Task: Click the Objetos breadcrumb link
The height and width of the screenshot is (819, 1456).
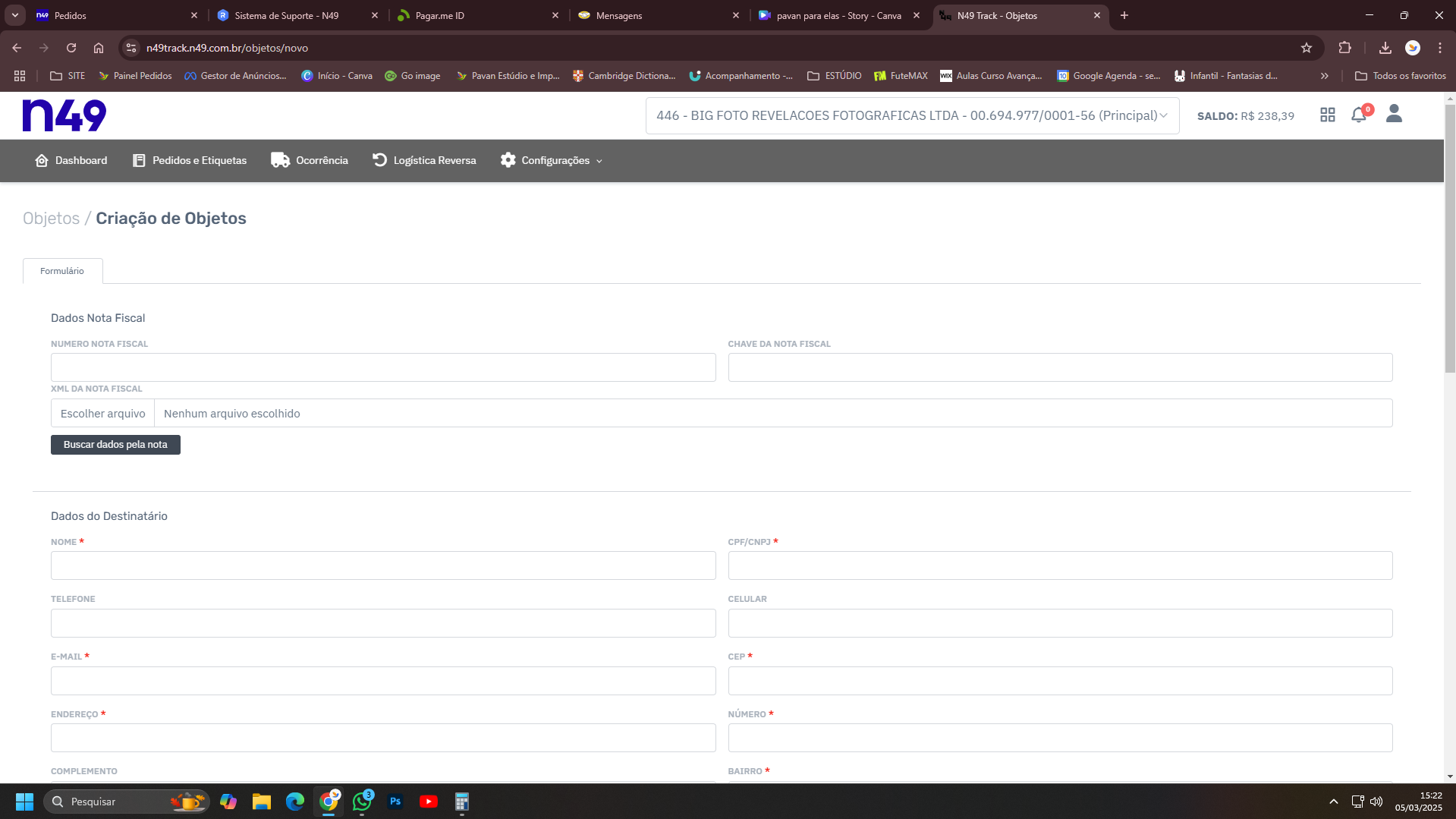Action: (x=51, y=219)
